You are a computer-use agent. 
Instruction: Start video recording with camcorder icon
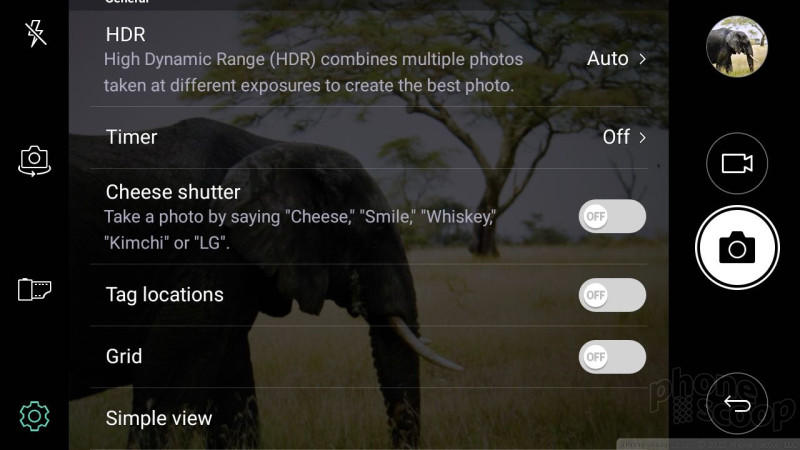737,163
